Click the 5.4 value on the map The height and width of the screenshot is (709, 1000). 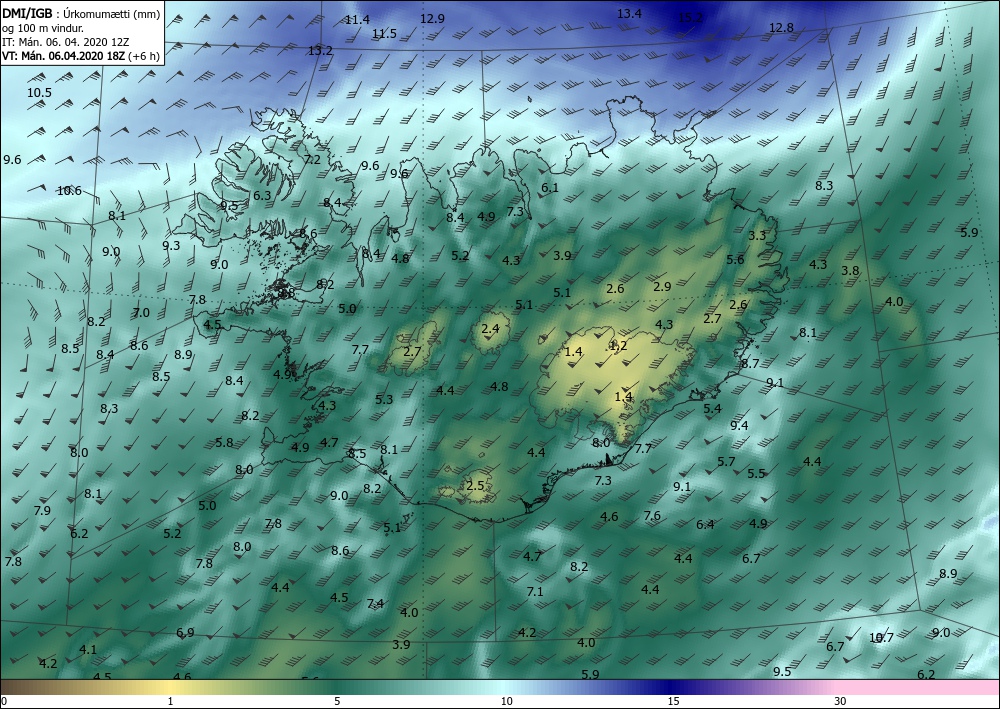point(712,408)
